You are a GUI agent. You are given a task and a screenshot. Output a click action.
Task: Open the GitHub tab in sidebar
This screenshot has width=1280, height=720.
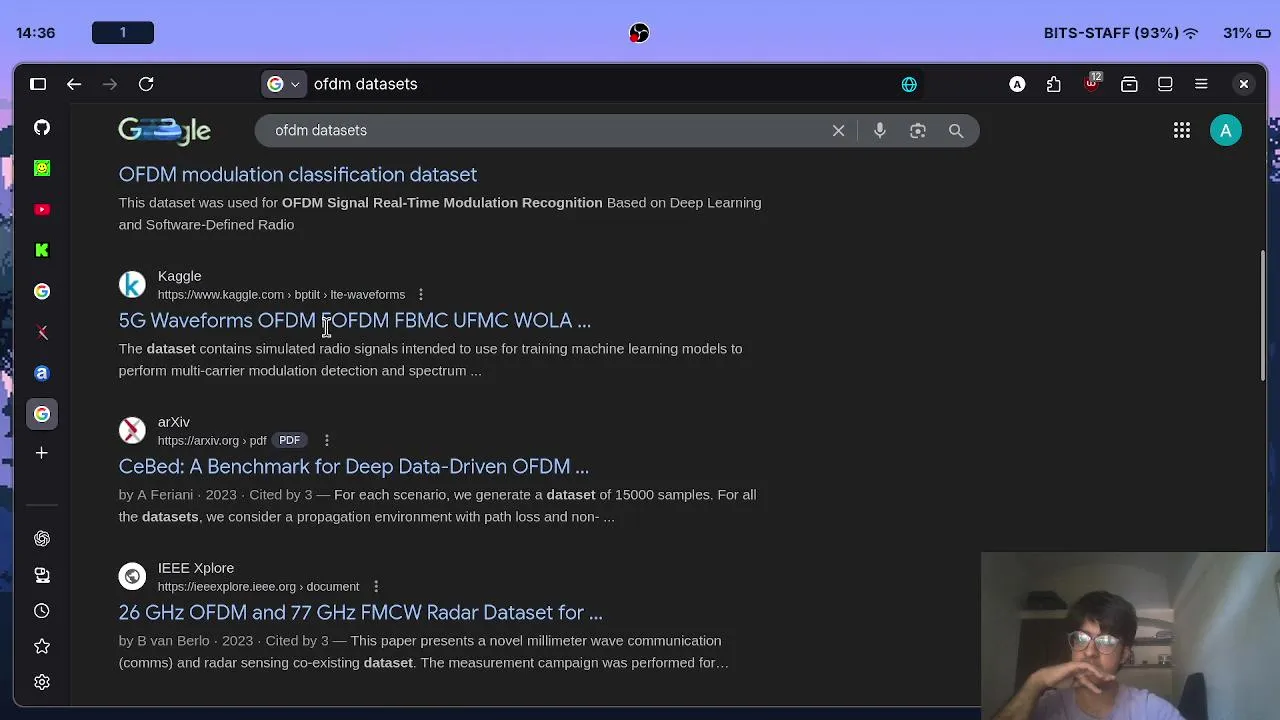click(42, 127)
